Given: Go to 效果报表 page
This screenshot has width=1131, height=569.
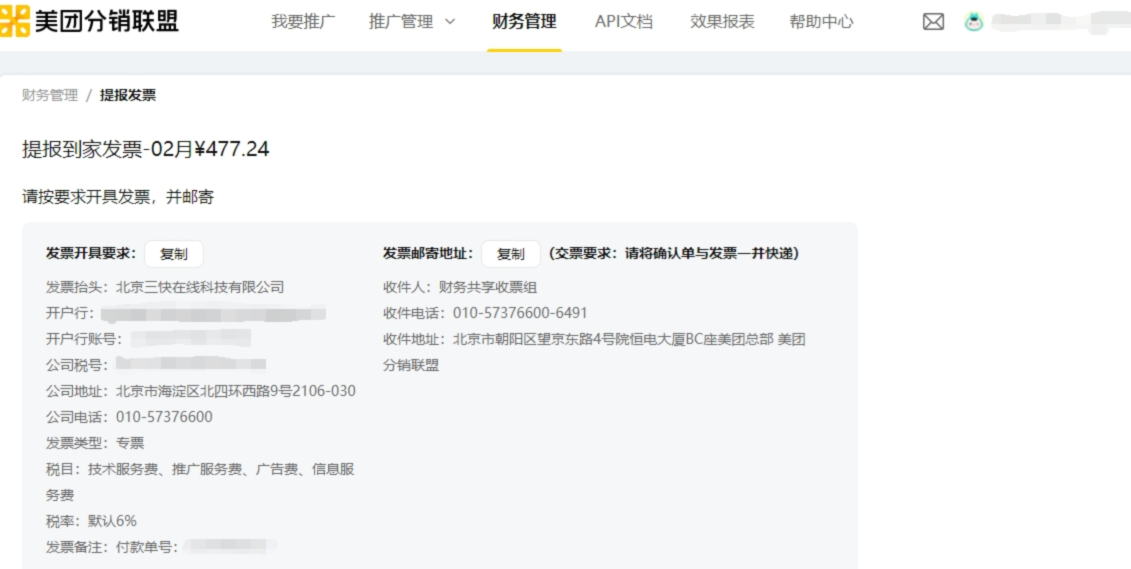Looking at the screenshot, I should [x=722, y=22].
